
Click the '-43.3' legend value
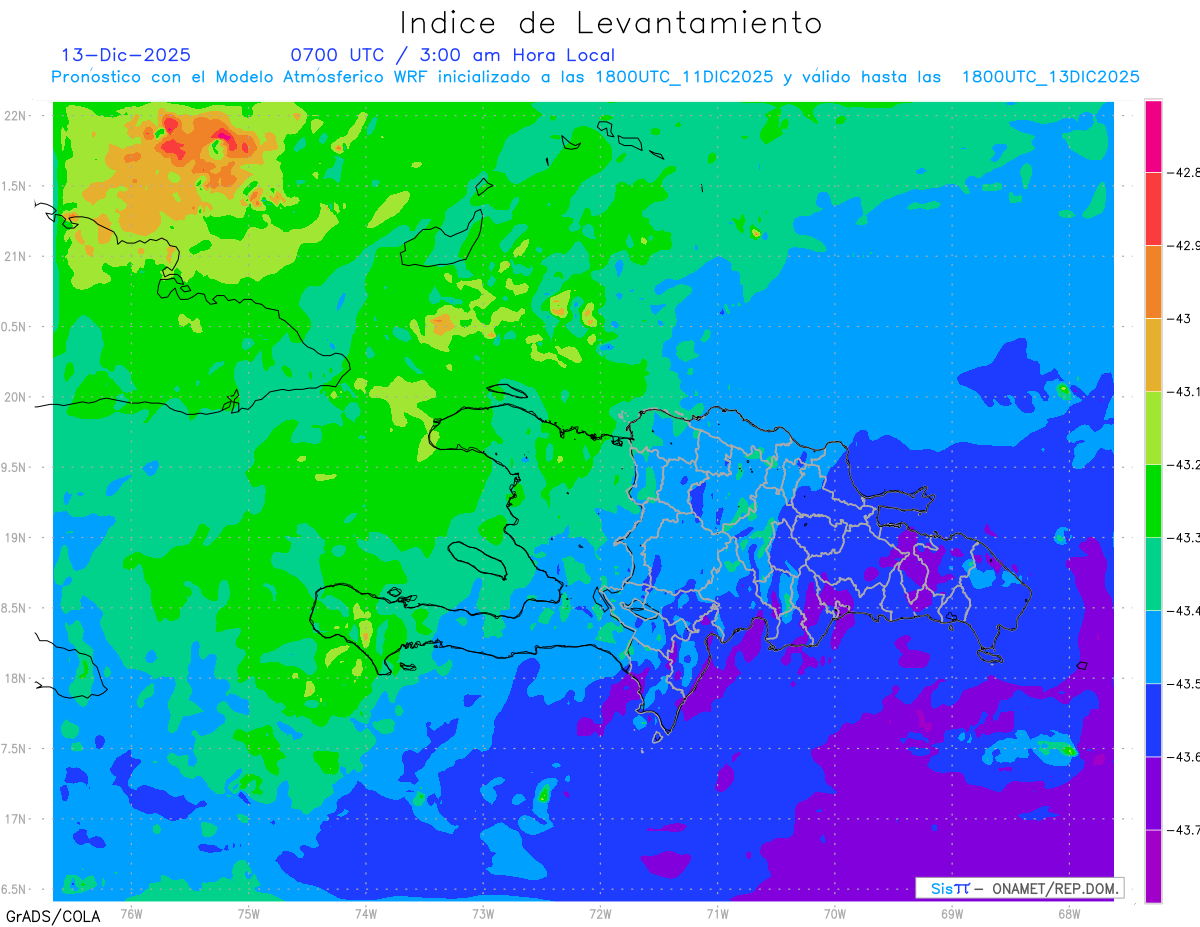(x=1184, y=537)
